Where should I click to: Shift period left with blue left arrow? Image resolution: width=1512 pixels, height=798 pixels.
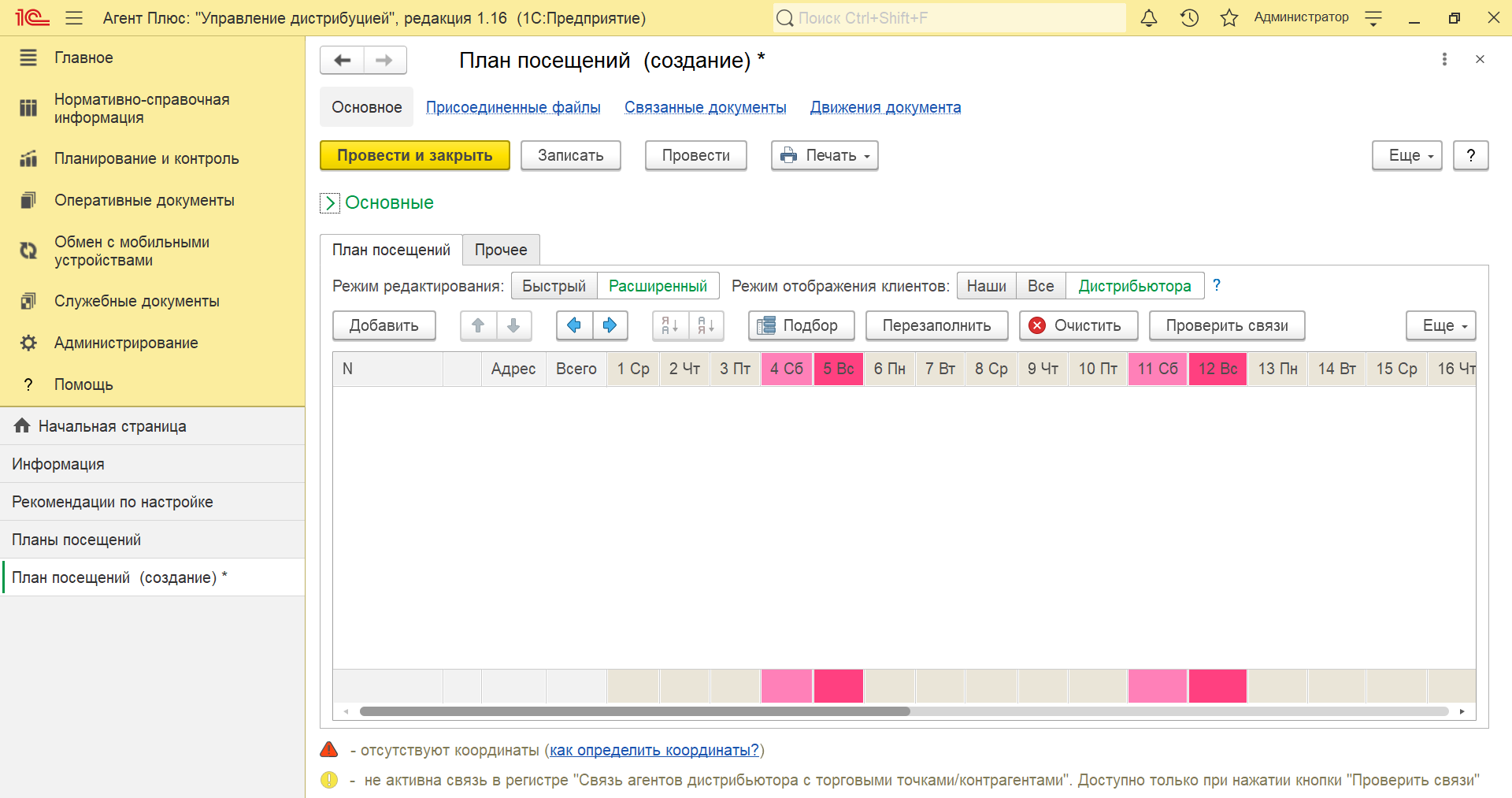point(574,325)
